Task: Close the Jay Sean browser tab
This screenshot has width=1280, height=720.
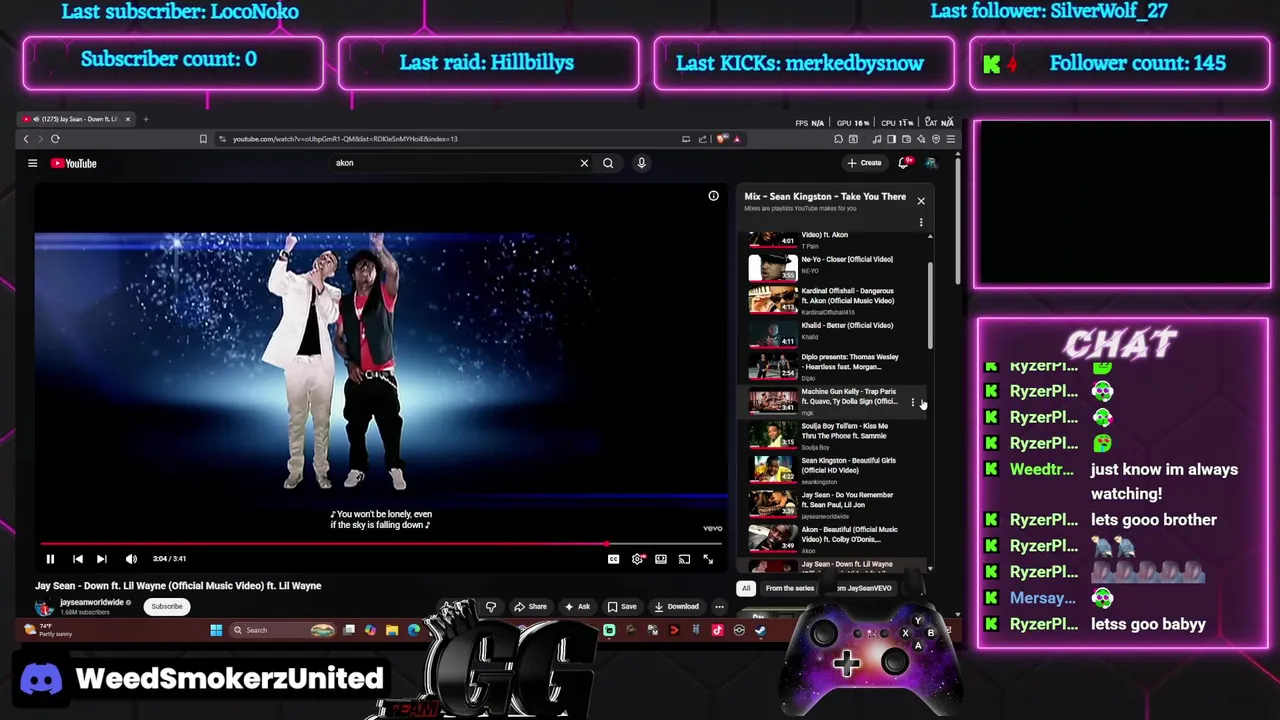Action: [127, 119]
